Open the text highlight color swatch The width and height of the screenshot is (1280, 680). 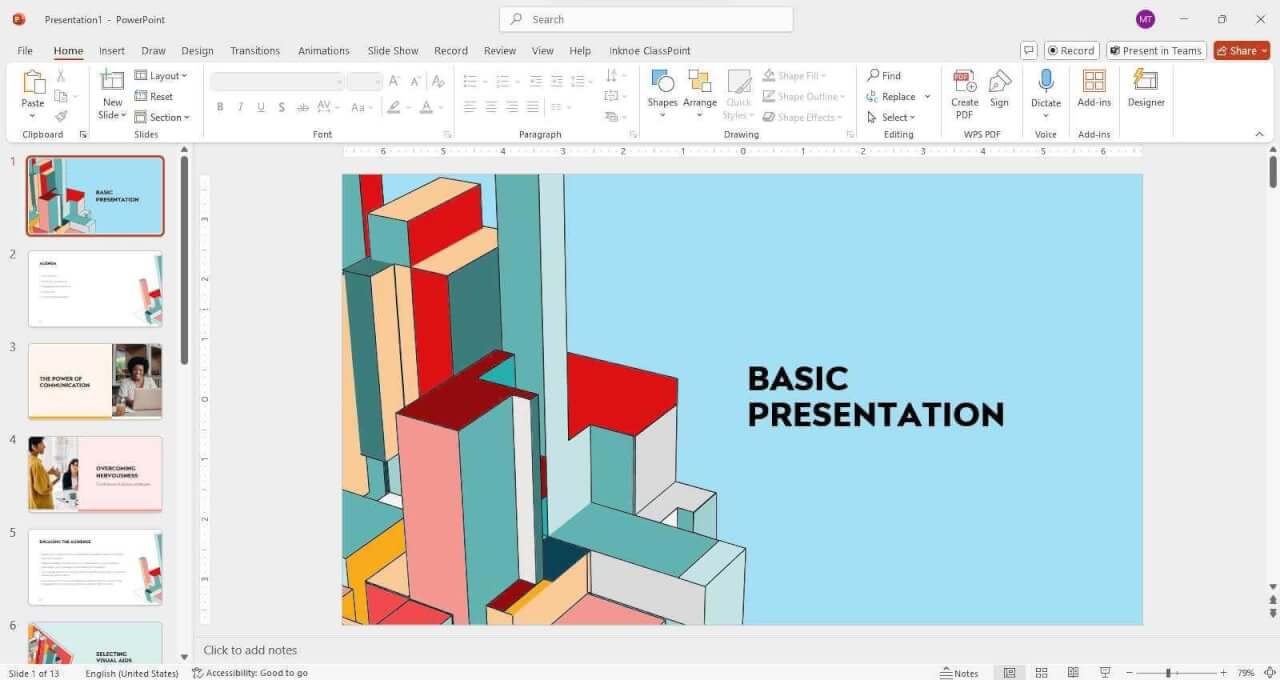[394, 107]
